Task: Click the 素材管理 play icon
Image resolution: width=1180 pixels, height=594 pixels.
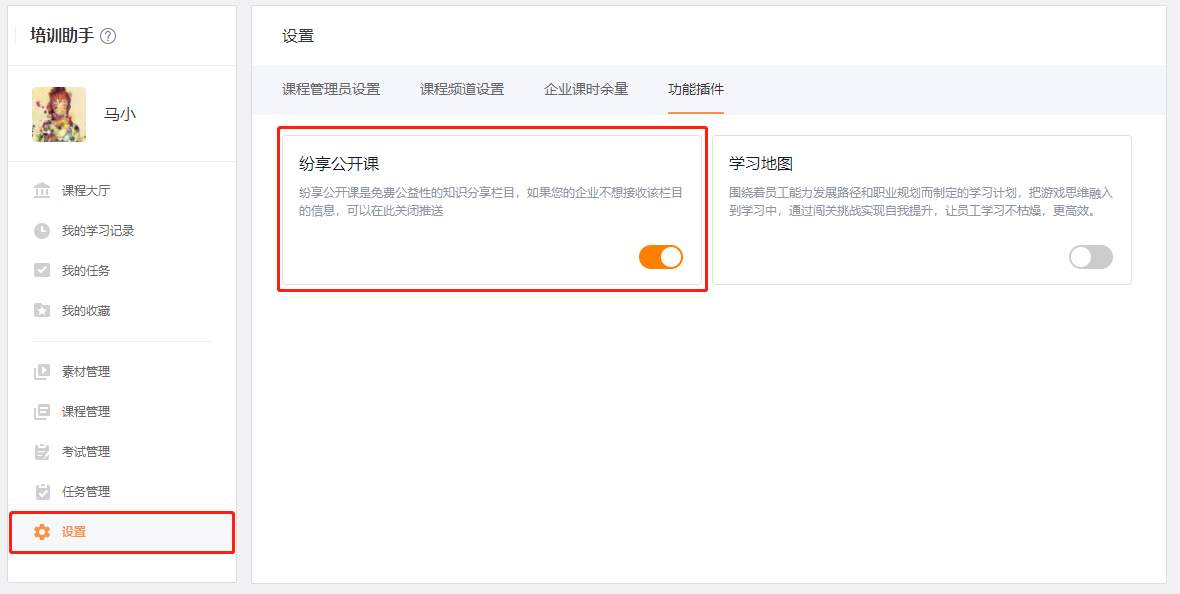Action: tap(42, 372)
